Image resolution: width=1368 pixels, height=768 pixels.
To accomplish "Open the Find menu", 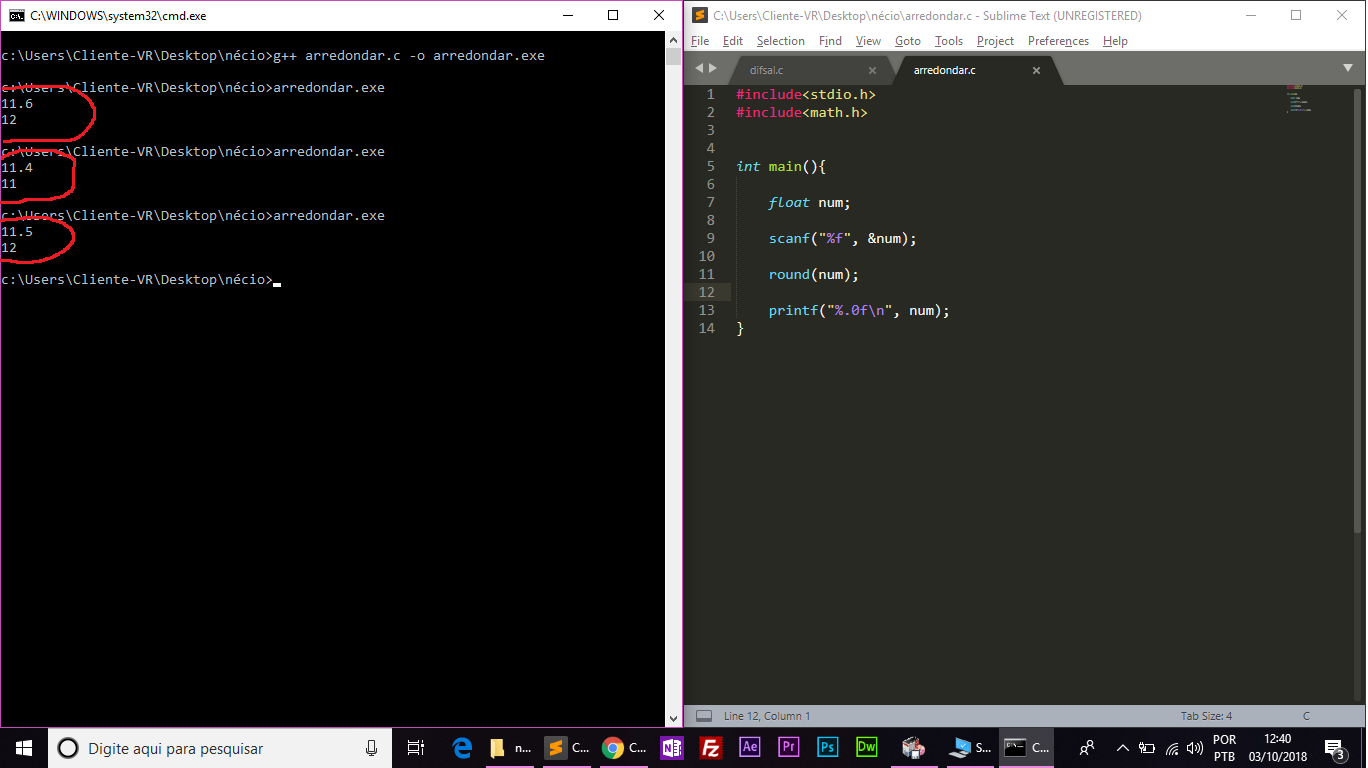I will [830, 41].
